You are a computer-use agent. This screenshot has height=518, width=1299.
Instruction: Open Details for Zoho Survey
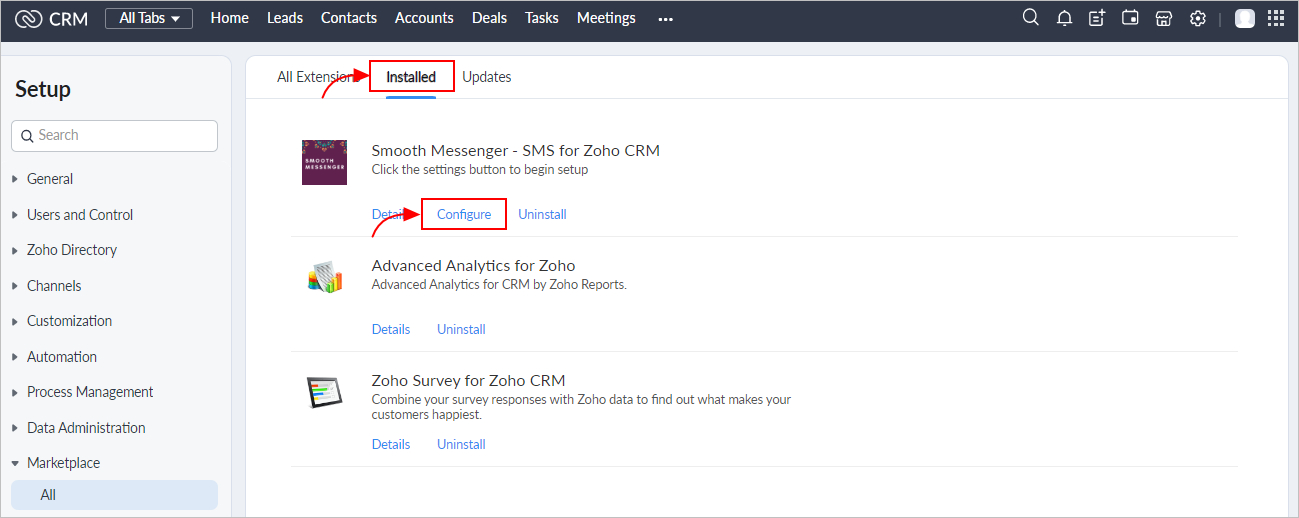pos(391,444)
